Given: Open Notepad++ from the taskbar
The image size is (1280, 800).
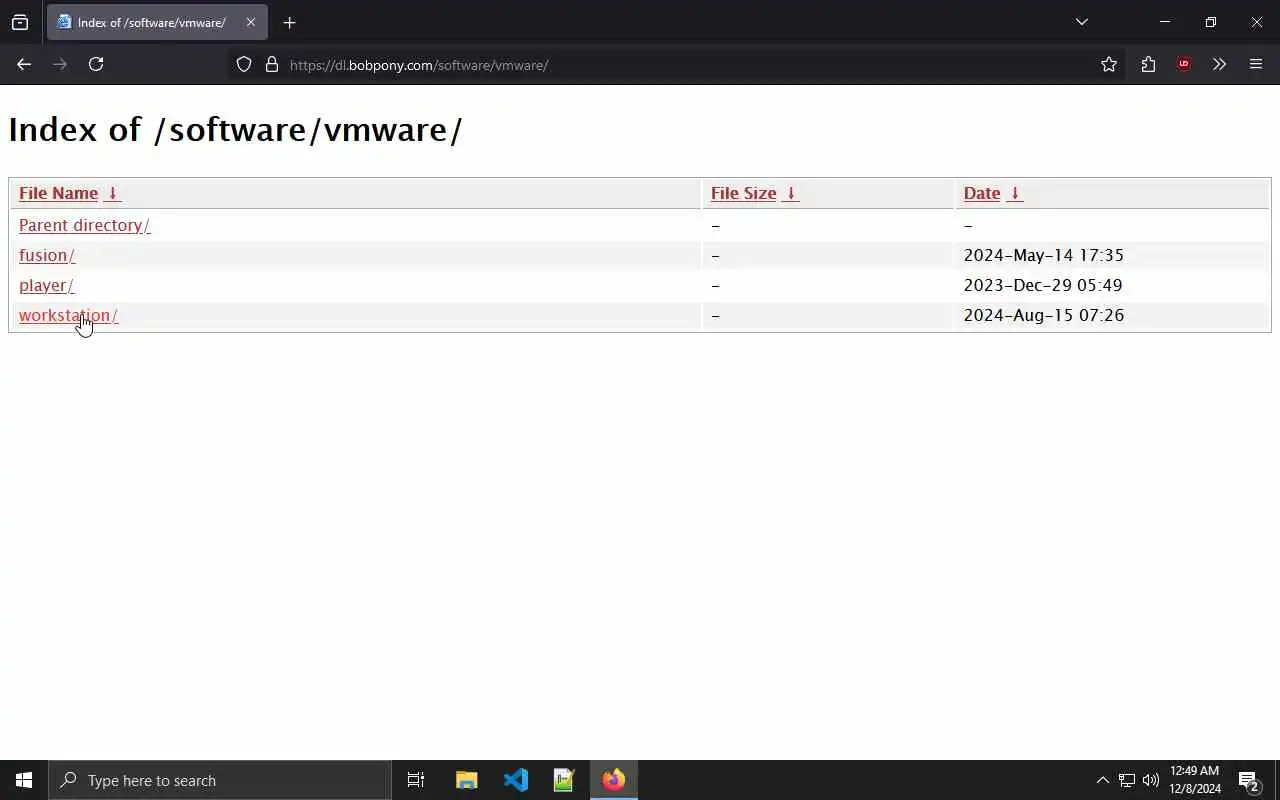Looking at the screenshot, I should coord(564,780).
